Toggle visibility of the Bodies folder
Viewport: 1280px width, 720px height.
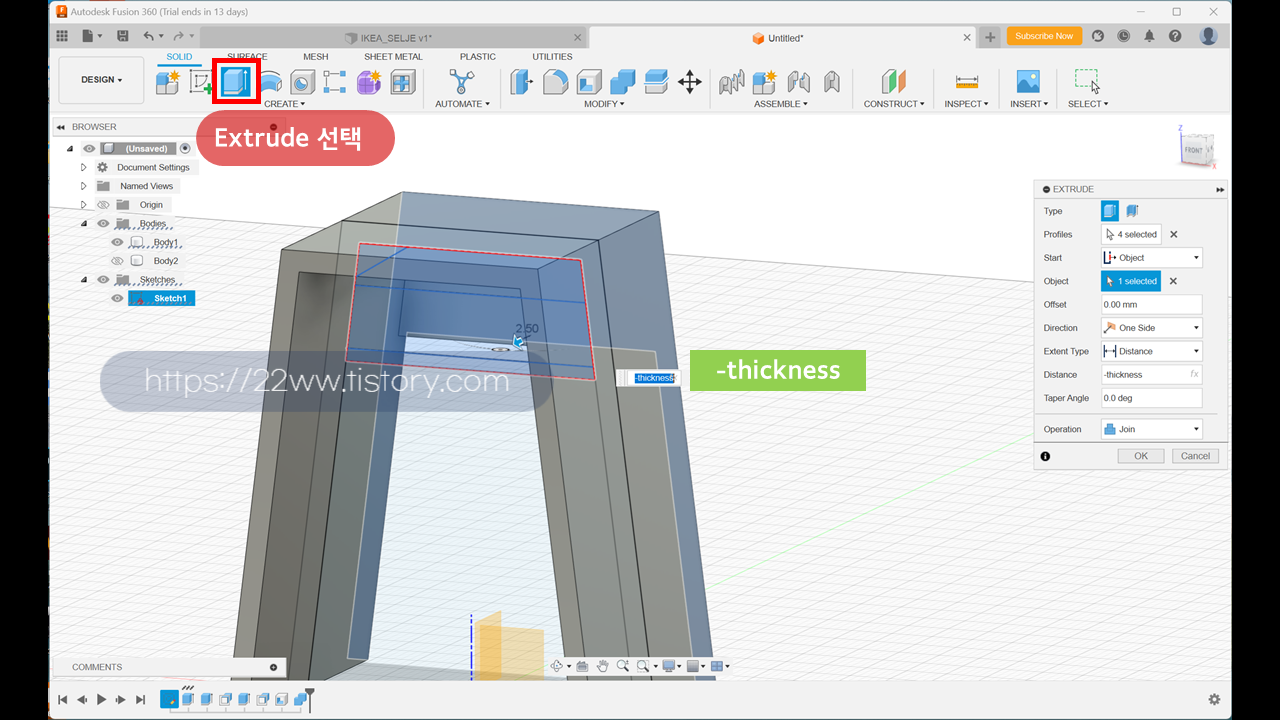103,223
